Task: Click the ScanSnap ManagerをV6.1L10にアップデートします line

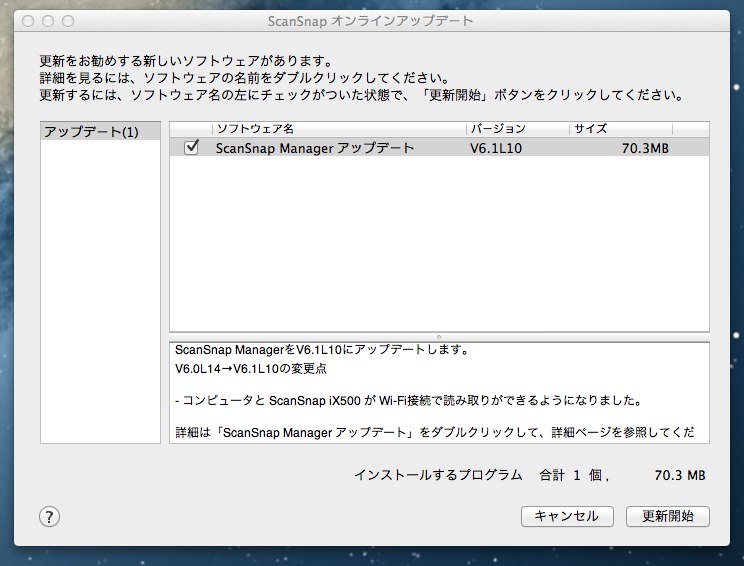Action: point(322,350)
